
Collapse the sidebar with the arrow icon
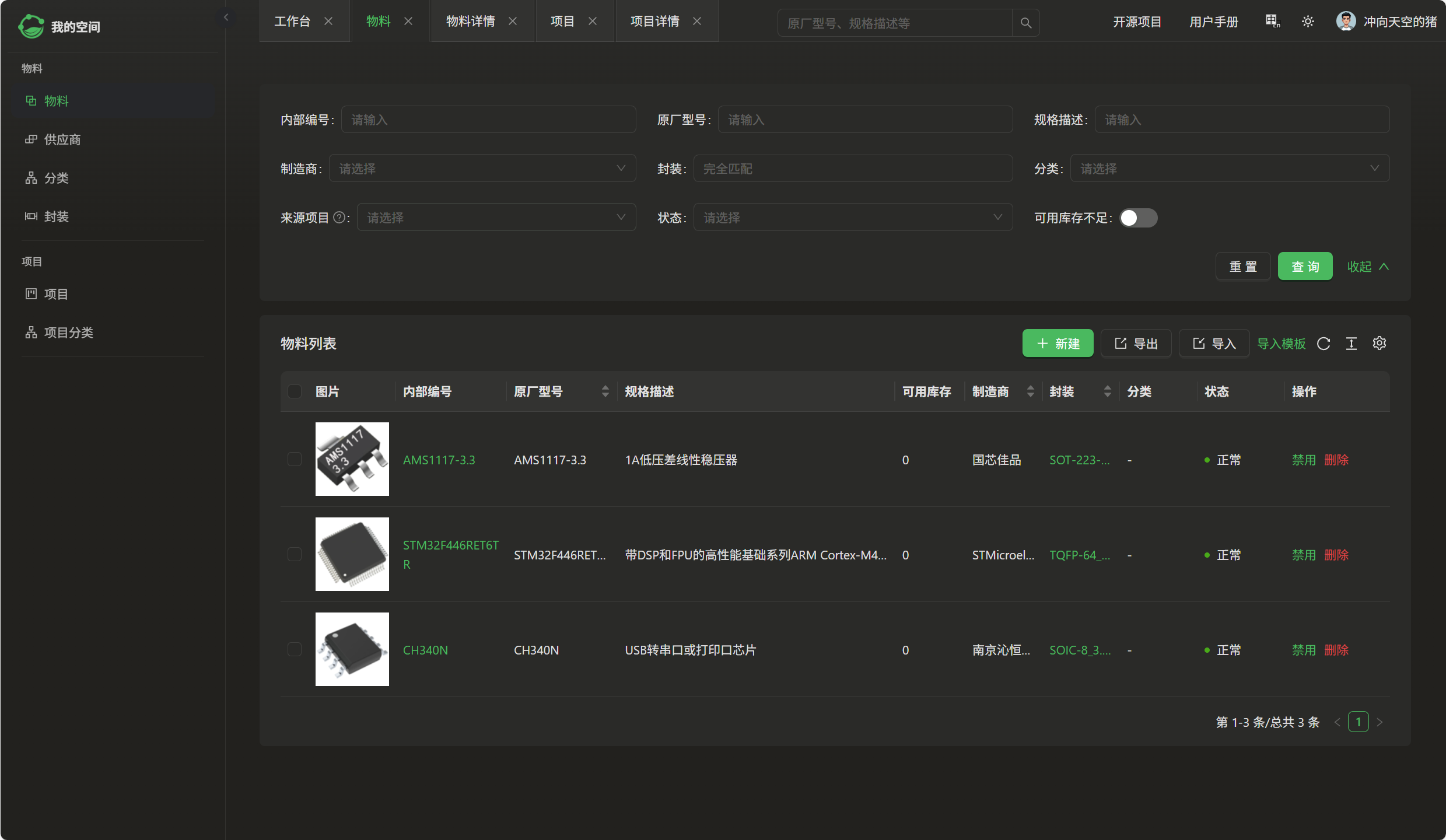(x=226, y=17)
